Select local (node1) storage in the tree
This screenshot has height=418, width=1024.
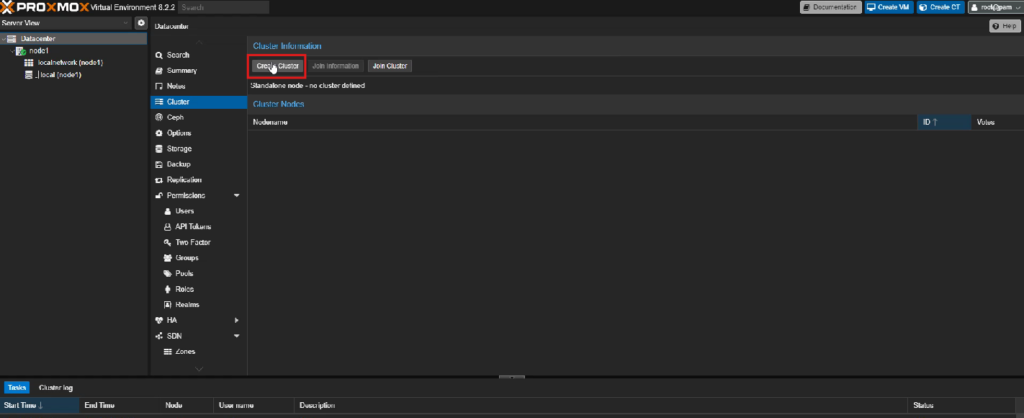pyautogui.click(x=59, y=74)
